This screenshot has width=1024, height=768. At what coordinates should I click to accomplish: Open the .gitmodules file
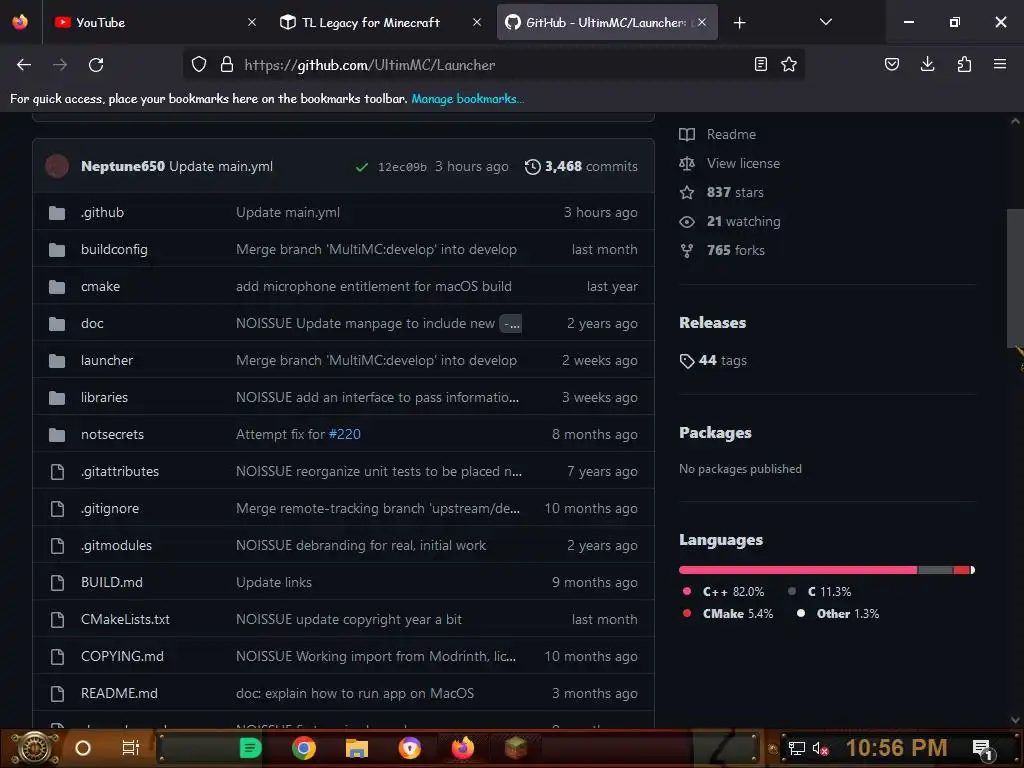click(116, 545)
